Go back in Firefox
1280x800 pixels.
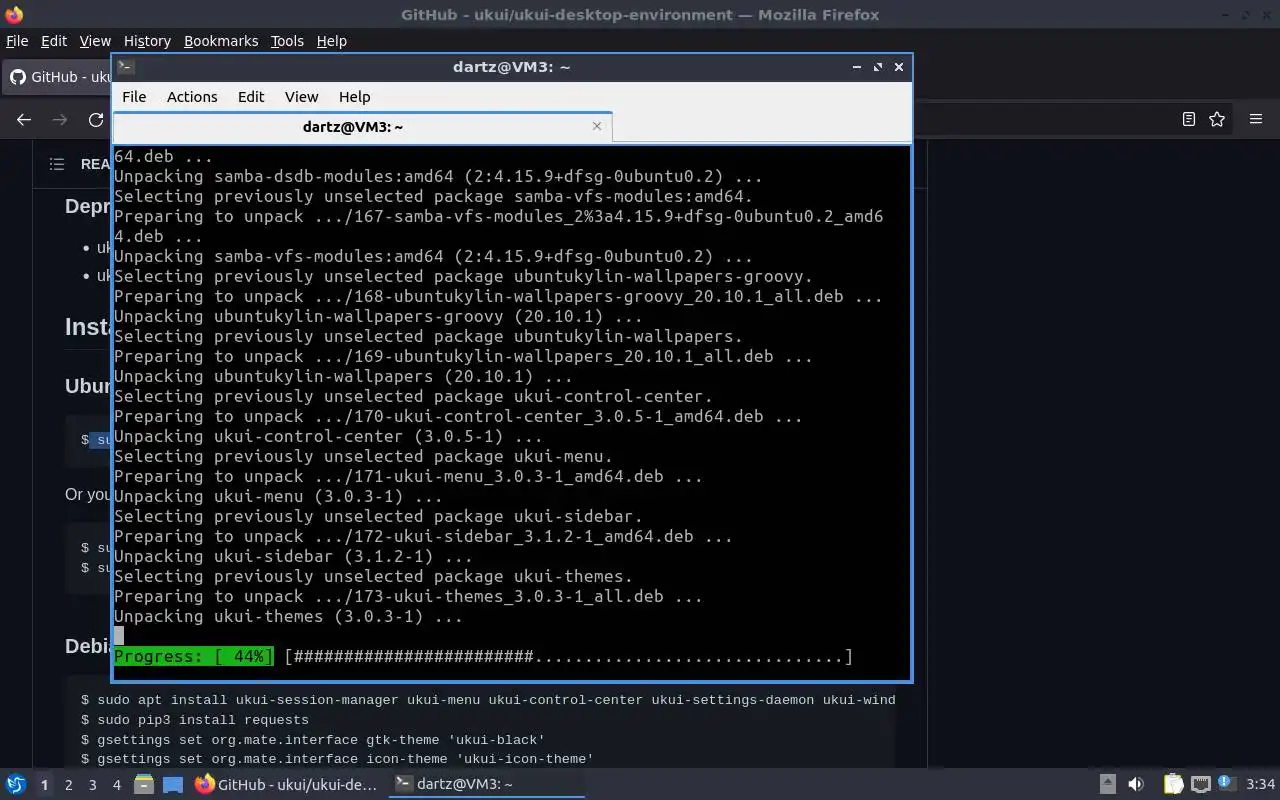click(x=24, y=119)
